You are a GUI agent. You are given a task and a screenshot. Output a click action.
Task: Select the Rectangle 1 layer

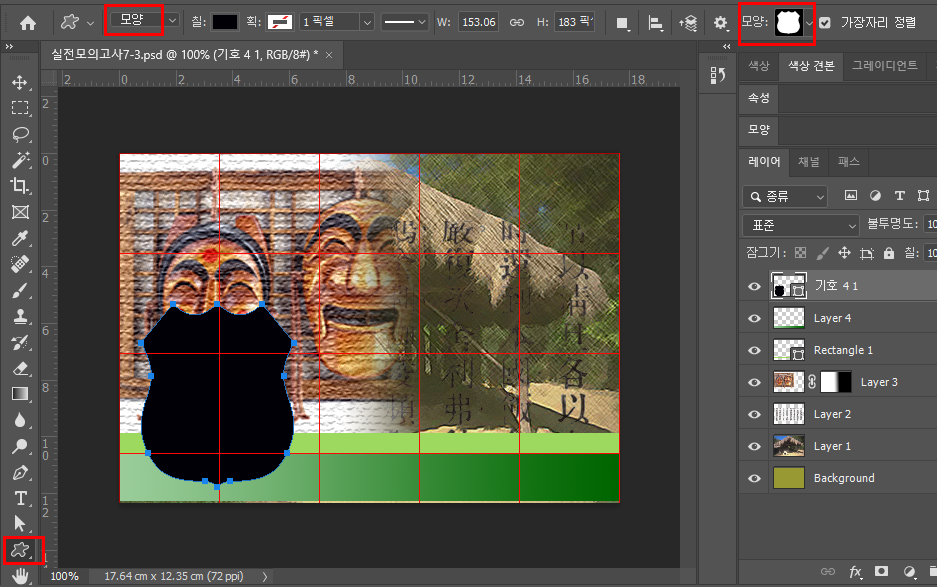click(843, 350)
